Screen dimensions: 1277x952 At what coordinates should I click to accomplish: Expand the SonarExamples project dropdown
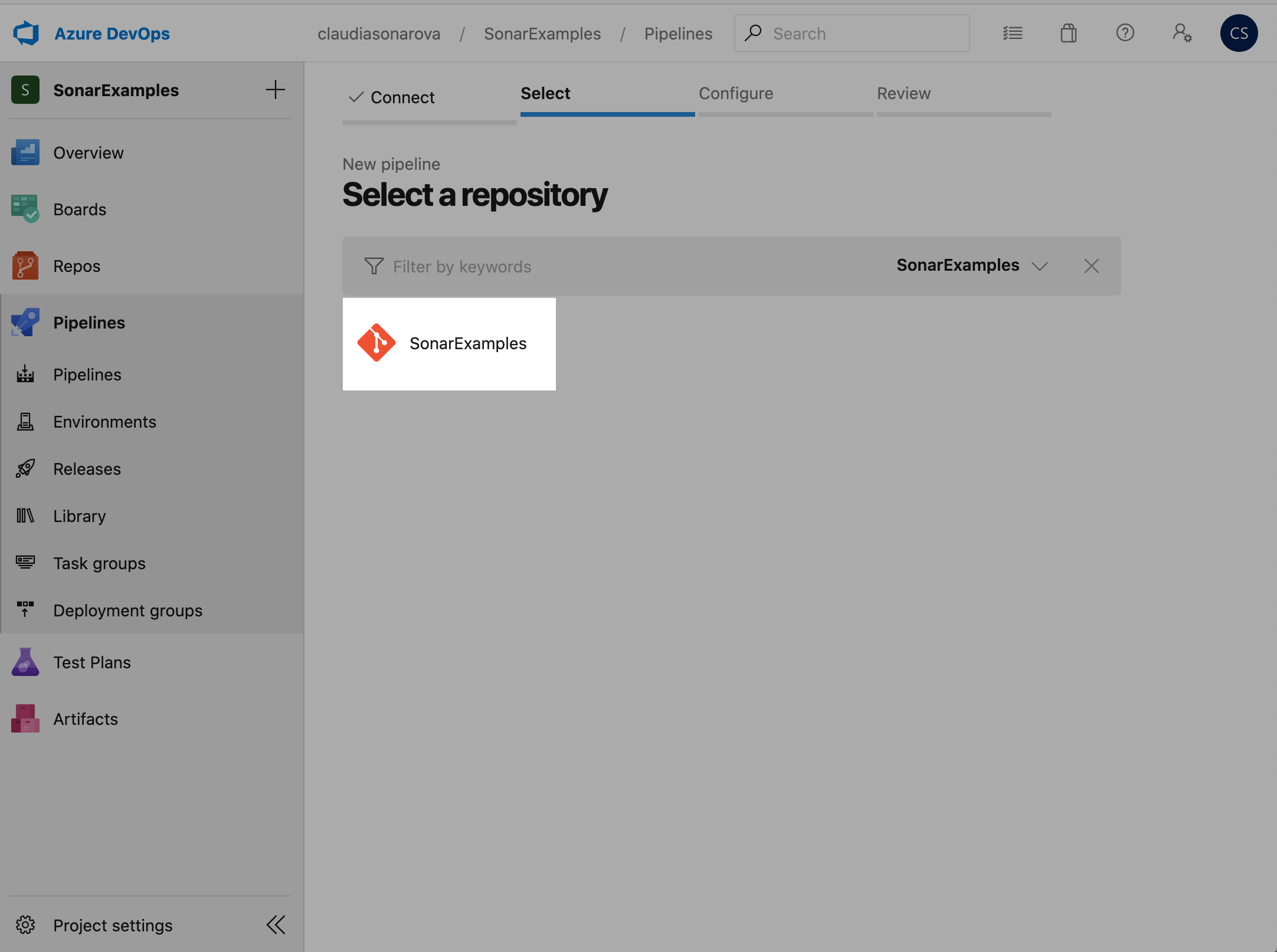point(972,265)
